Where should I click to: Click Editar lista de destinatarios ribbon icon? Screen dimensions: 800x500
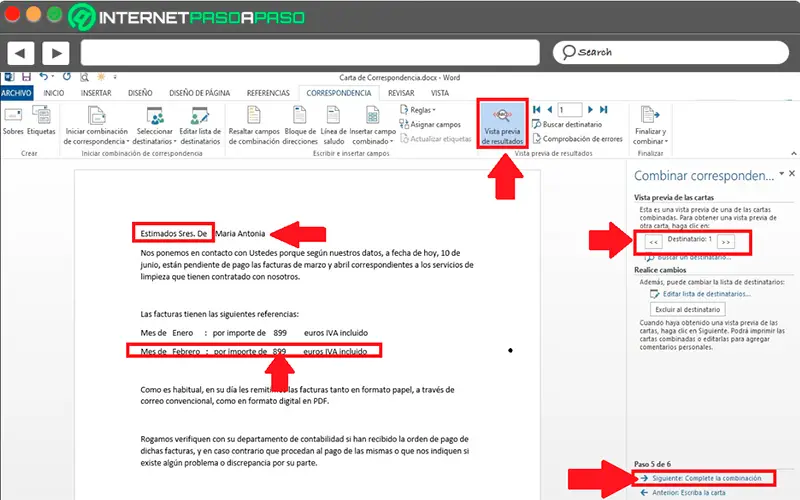[200, 126]
